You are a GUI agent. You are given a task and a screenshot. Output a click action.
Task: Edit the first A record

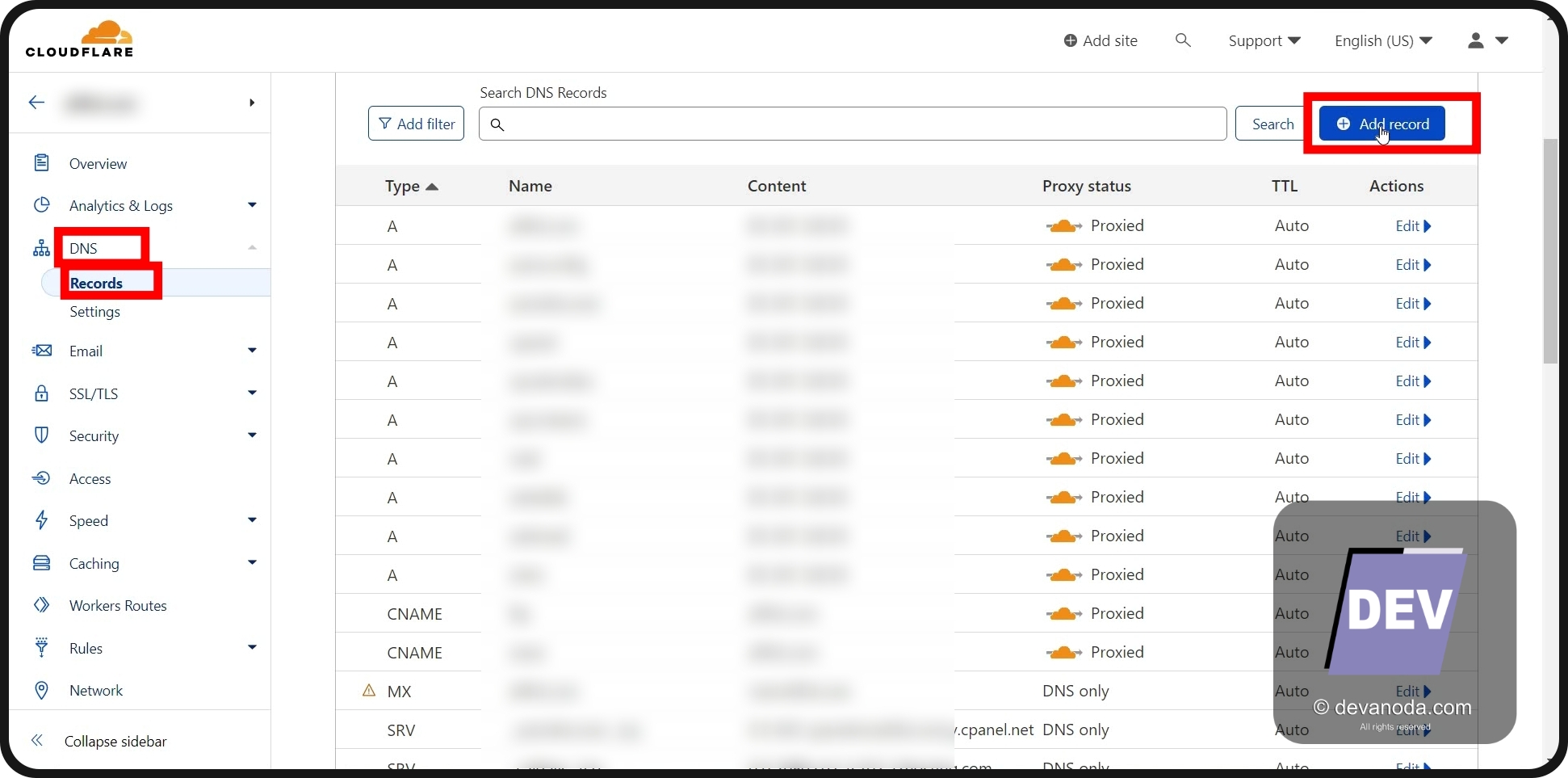(1413, 226)
